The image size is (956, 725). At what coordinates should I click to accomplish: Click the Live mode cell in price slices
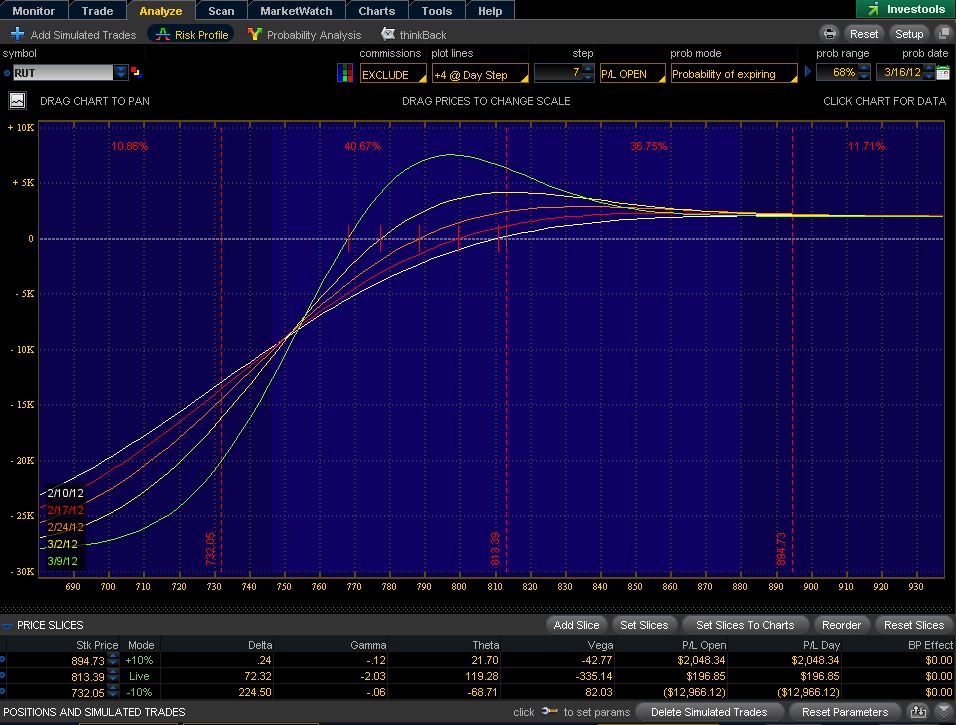coord(139,676)
